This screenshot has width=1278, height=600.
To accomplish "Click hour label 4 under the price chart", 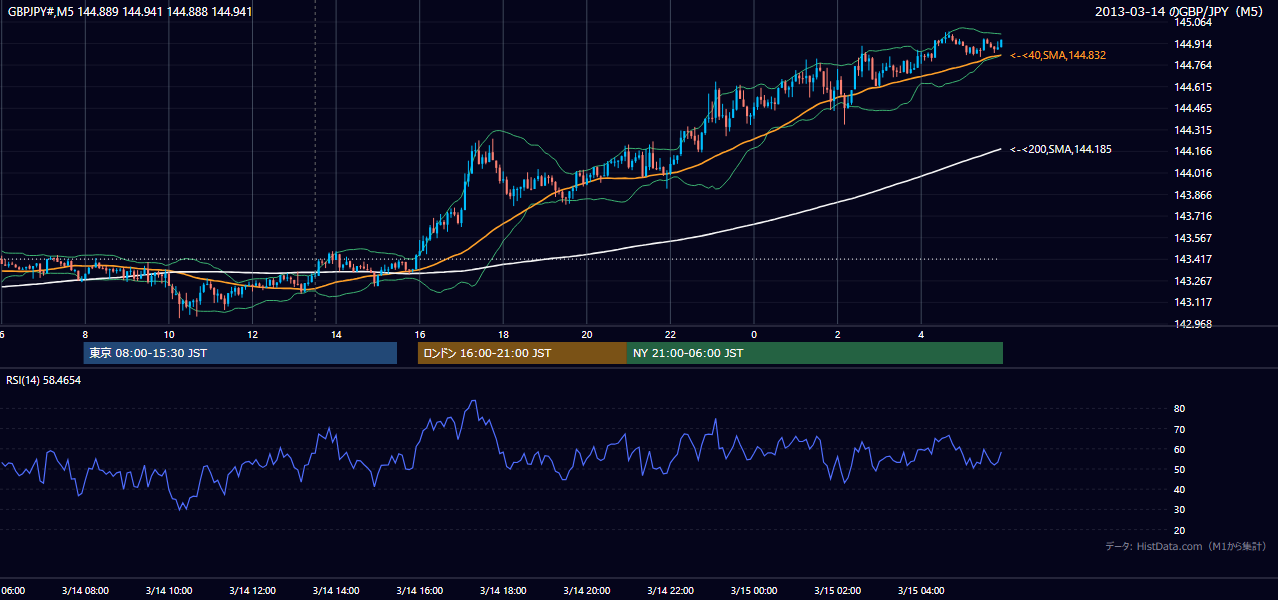I will pos(921,334).
